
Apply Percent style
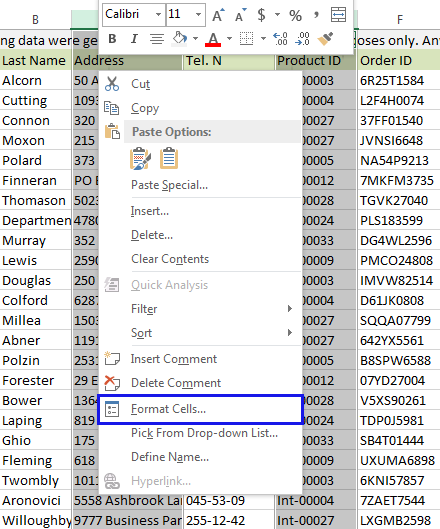(x=295, y=16)
